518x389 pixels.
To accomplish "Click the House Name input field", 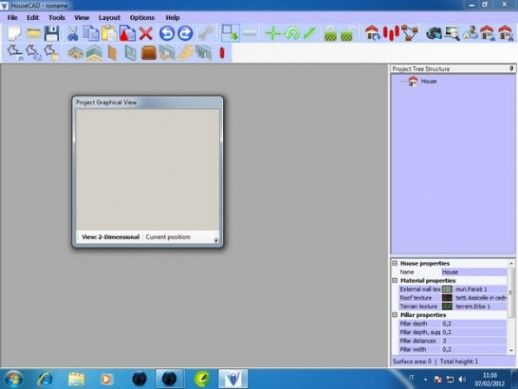I will coord(474,272).
